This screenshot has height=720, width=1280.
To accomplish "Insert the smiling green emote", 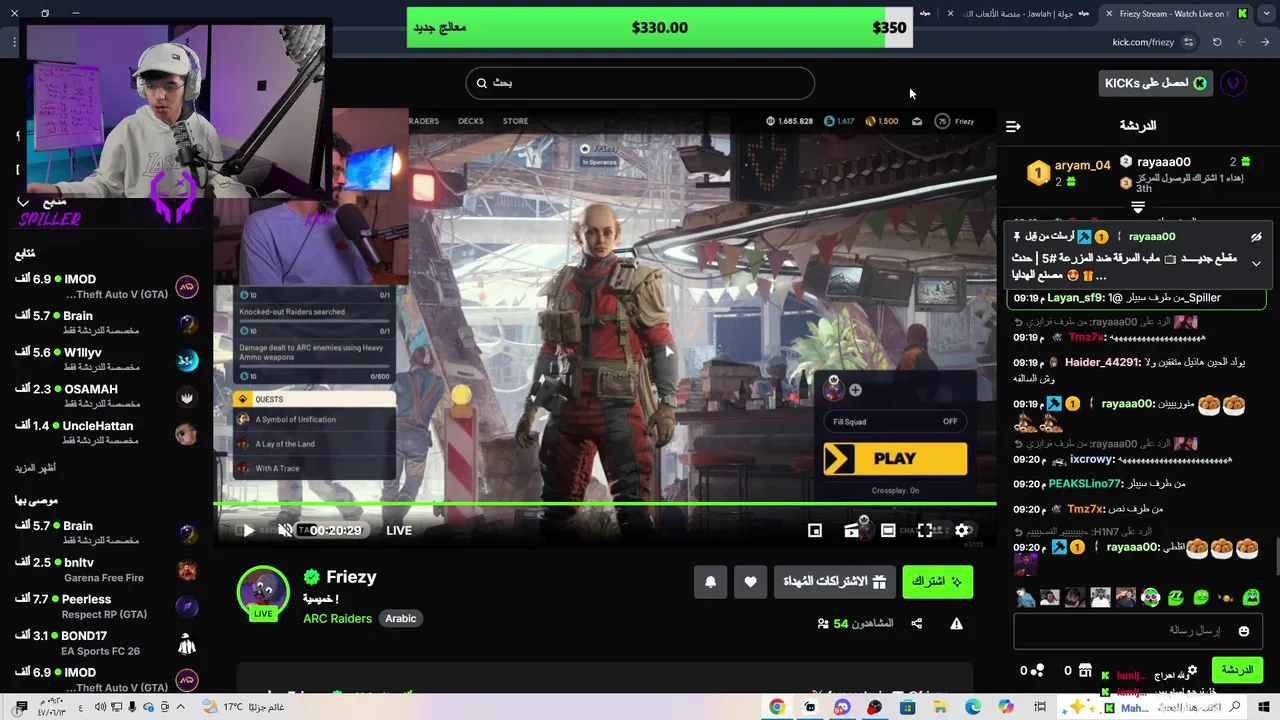I will [x=1201, y=598].
